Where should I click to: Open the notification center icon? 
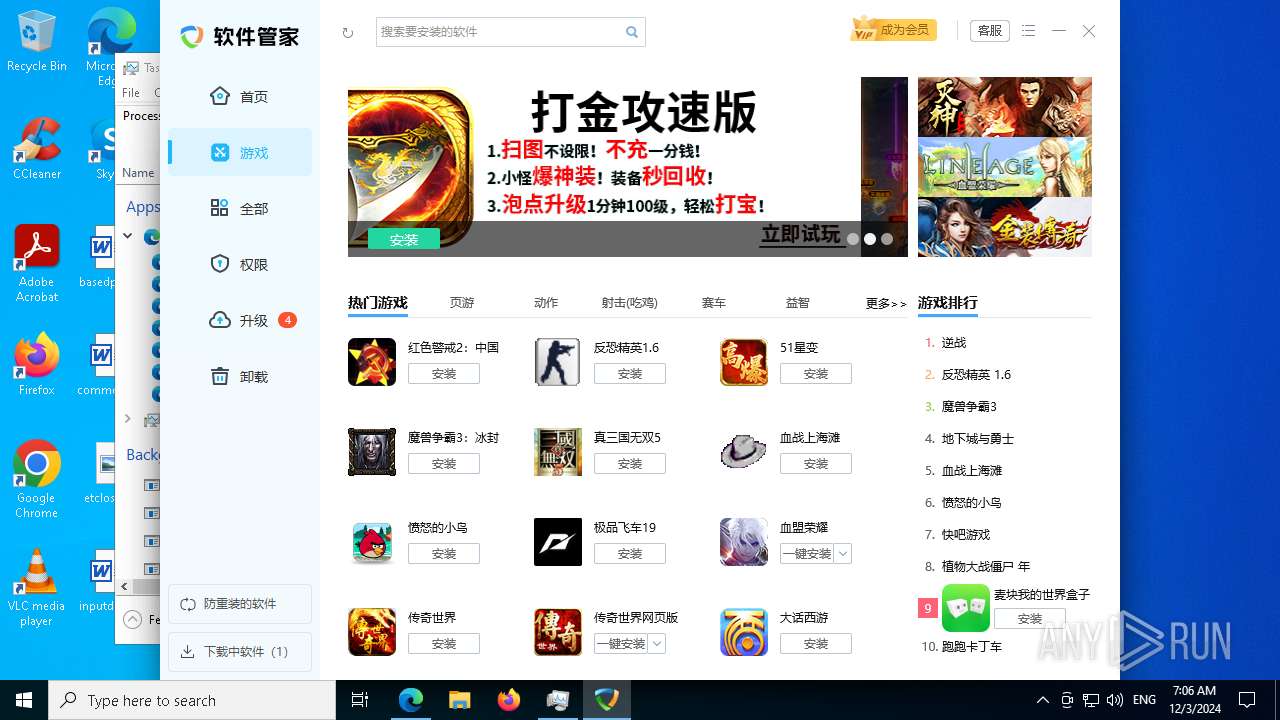(1247, 700)
